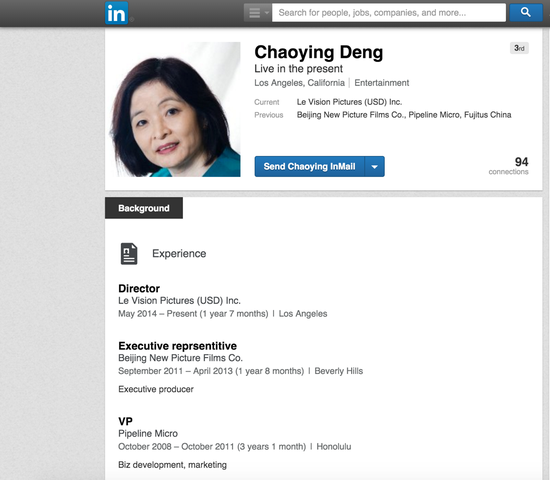Open Pipeline Micro company entry
Image resolution: width=550 pixels, height=480 pixels.
(x=148, y=434)
